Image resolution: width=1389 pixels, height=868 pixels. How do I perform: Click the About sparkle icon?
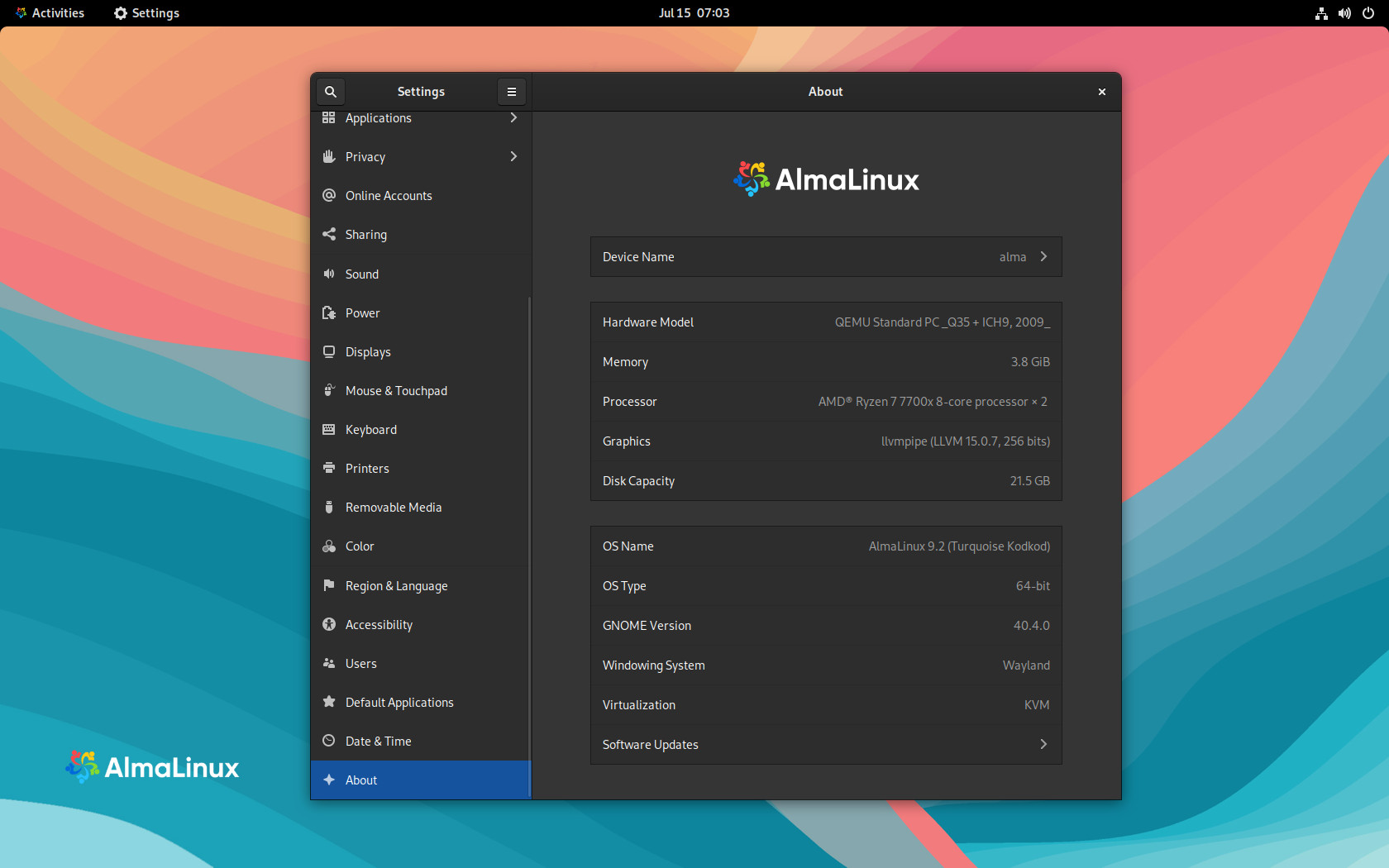coord(329,780)
